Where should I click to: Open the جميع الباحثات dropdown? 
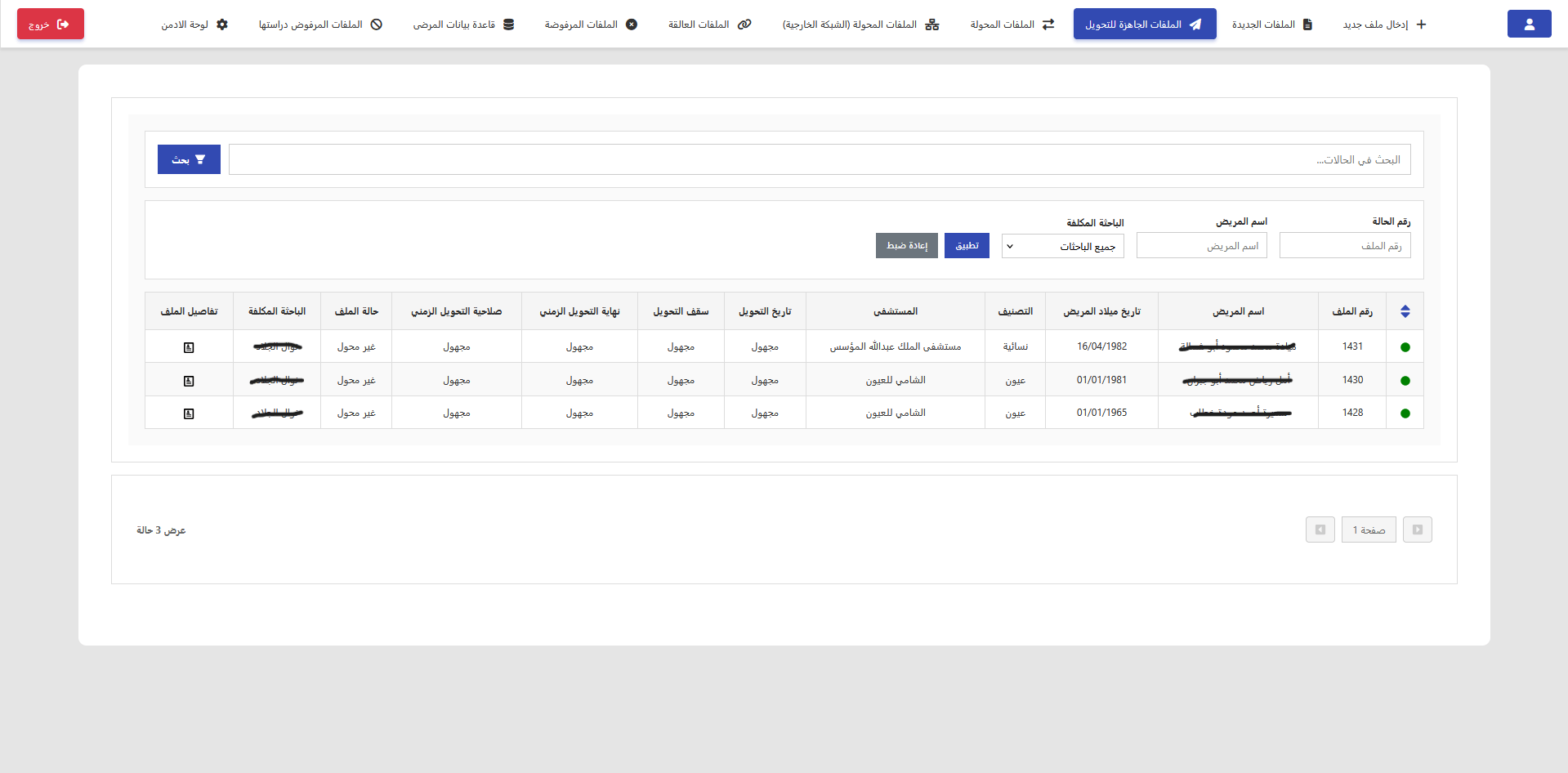pyautogui.click(x=1062, y=245)
